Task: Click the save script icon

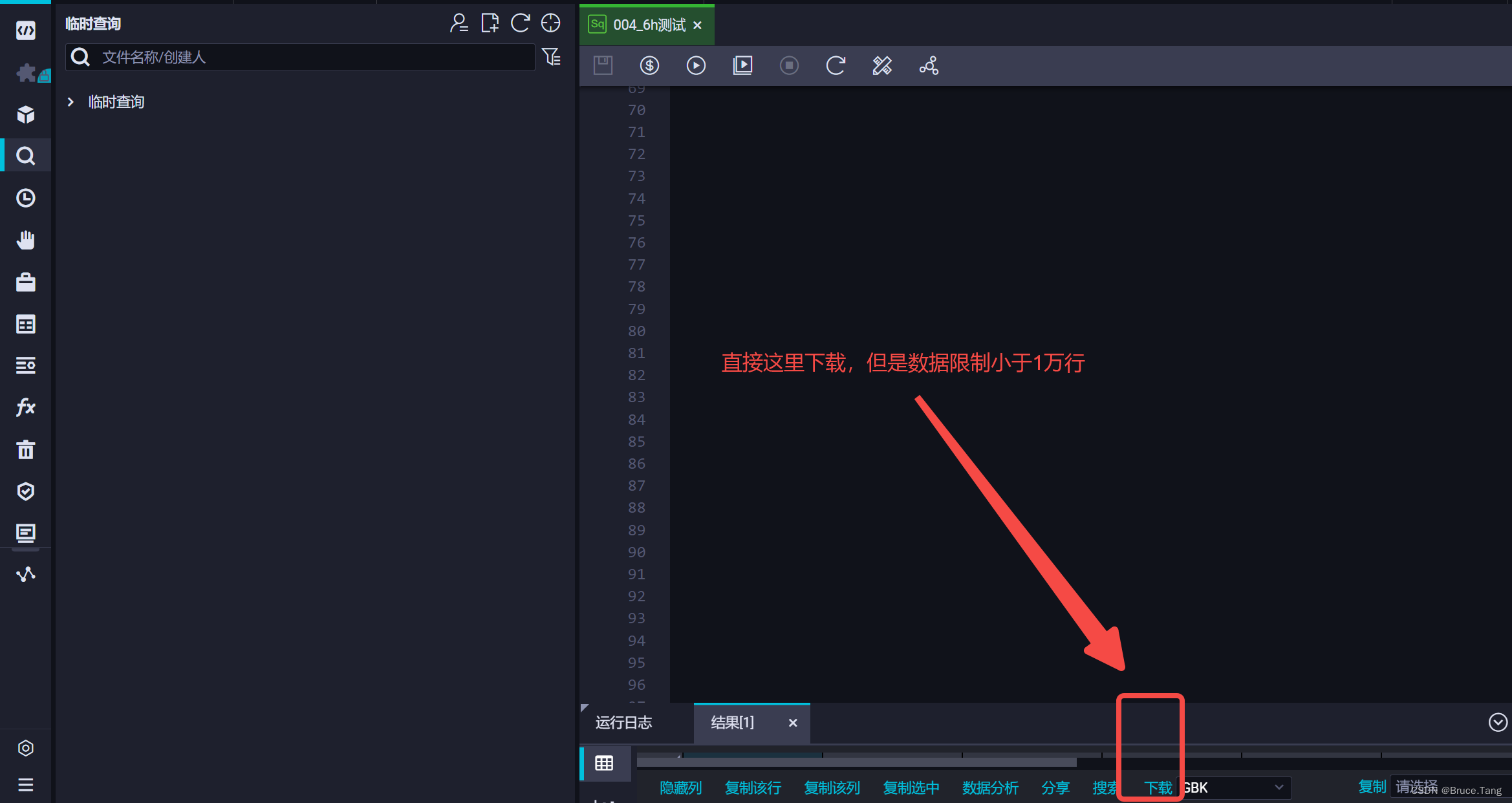Action: pyautogui.click(x=603, y=65)
